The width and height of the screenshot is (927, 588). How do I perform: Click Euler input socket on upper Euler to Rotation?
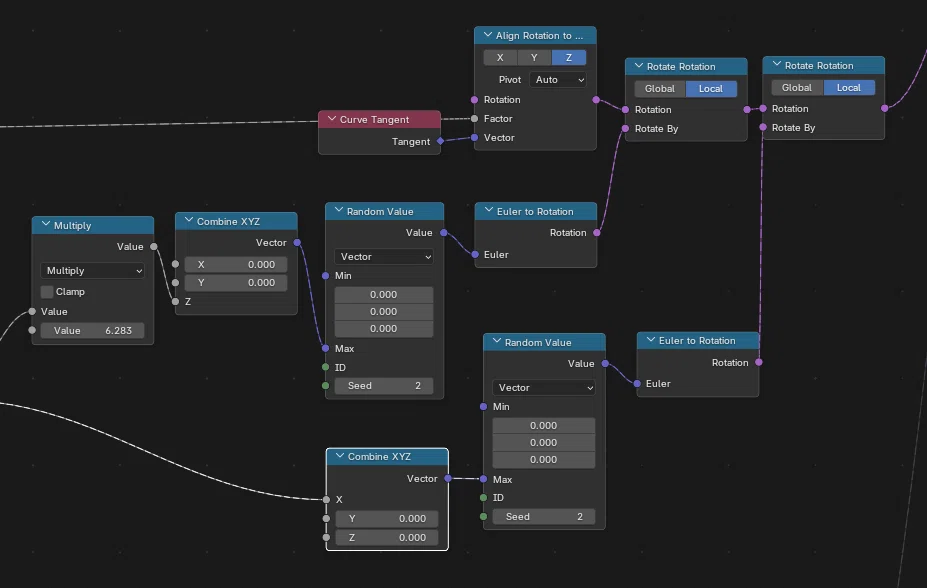[475, 254]
